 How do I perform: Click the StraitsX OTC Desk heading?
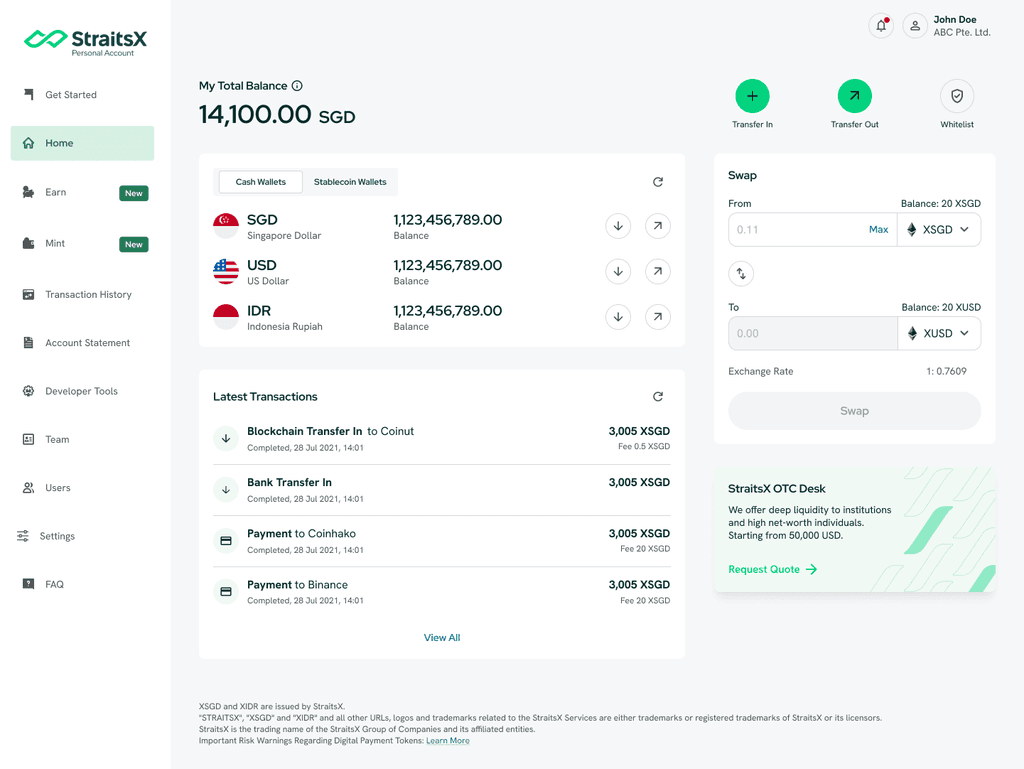[776, 488]
